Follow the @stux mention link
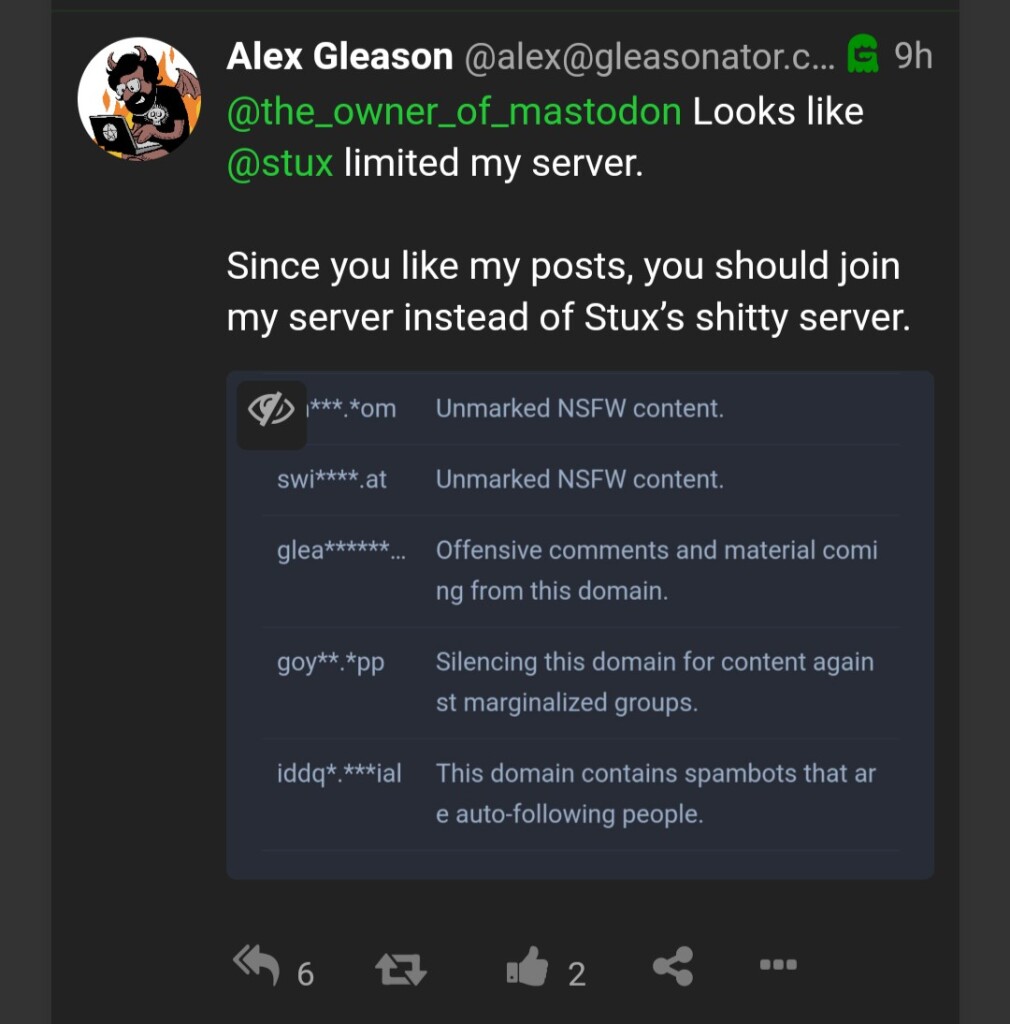Viewport: 1010px width, 1024px height. click(280, 163)
